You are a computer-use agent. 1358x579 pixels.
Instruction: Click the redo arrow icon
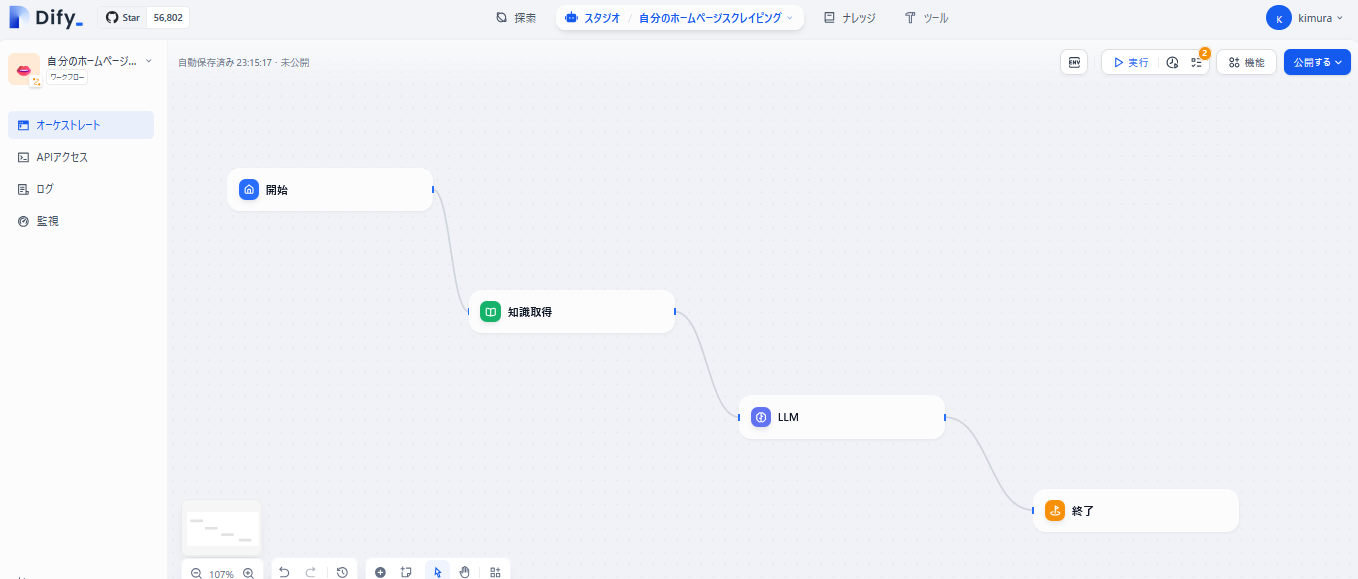(x=310, y=572)
